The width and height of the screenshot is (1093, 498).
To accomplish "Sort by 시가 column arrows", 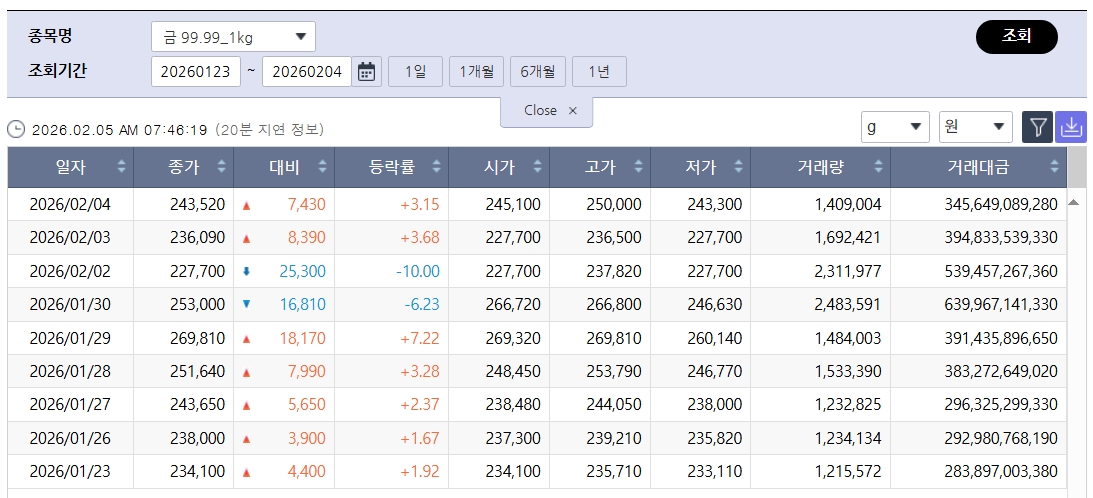I will [537, 167].
